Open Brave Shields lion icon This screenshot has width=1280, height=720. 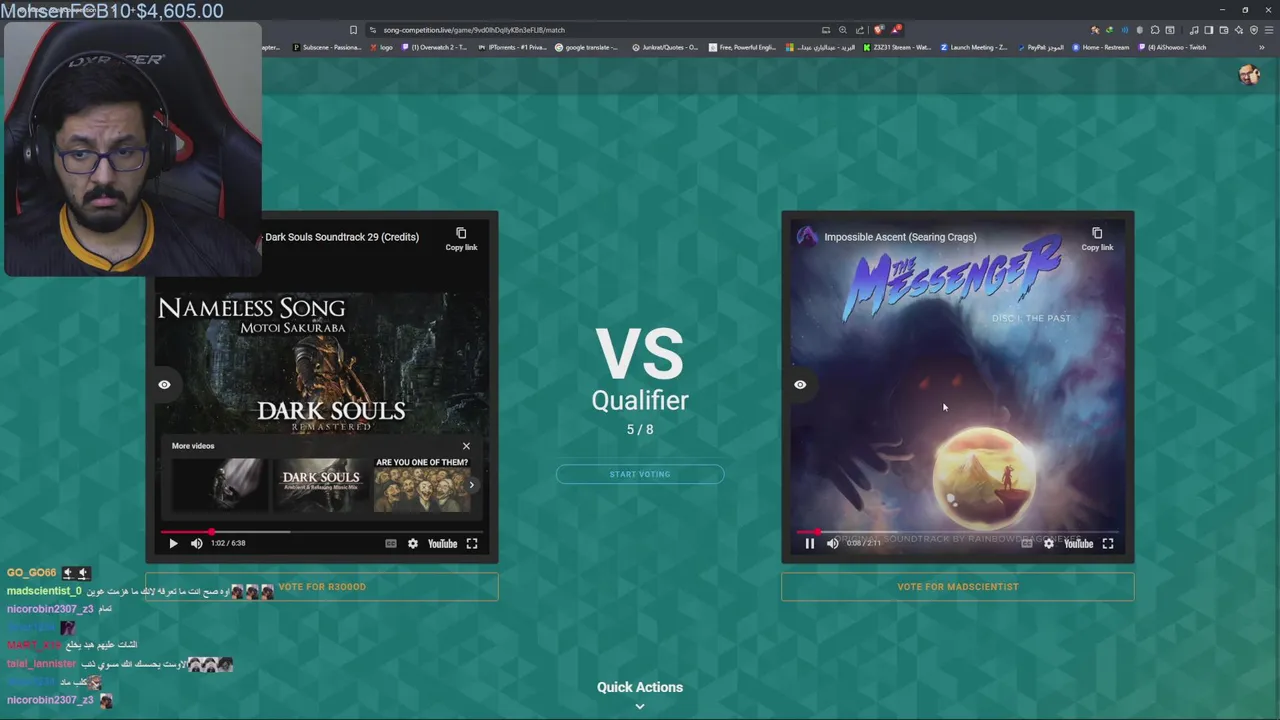point(879,29)
